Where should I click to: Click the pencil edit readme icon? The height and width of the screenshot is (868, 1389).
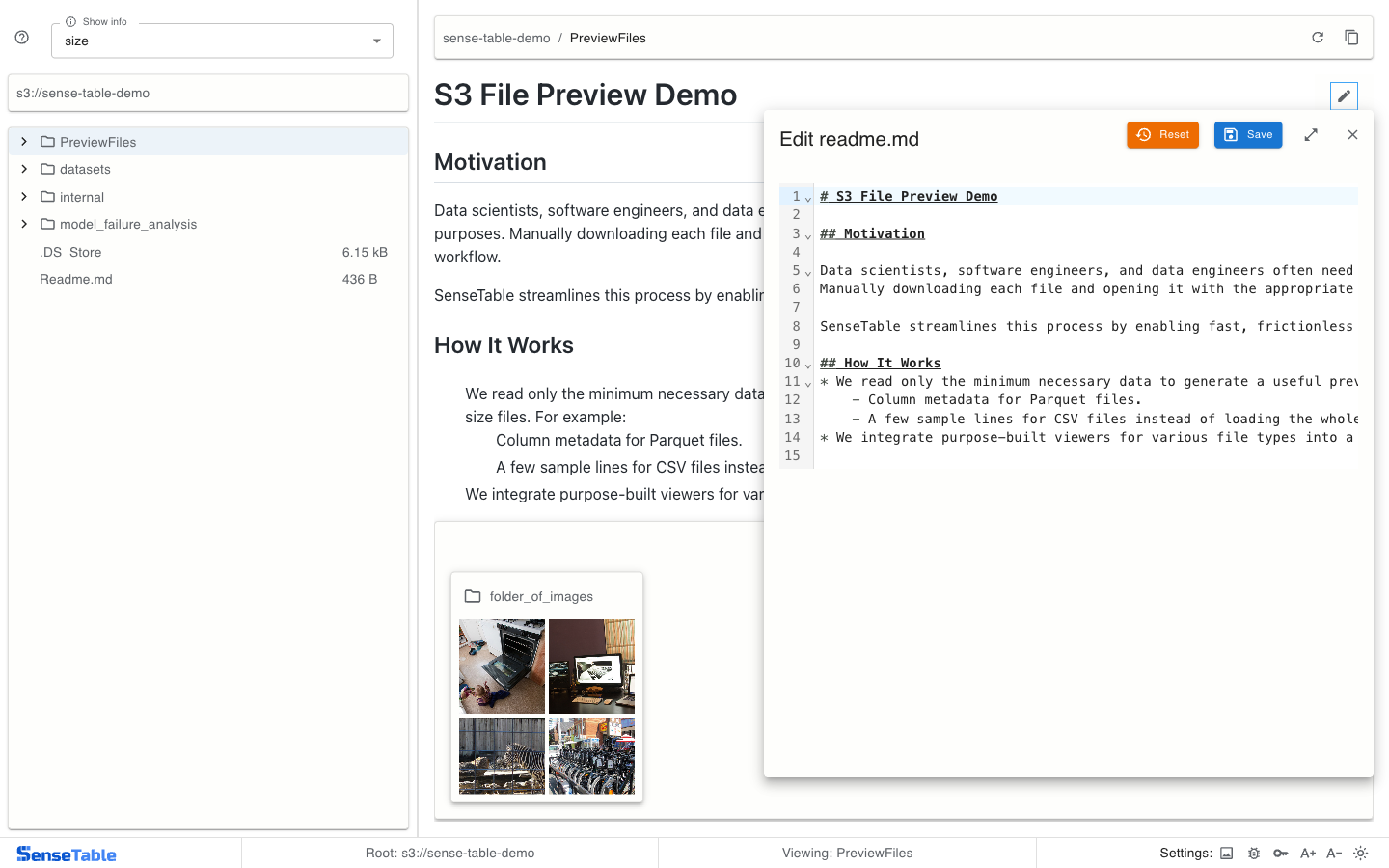1344,96
